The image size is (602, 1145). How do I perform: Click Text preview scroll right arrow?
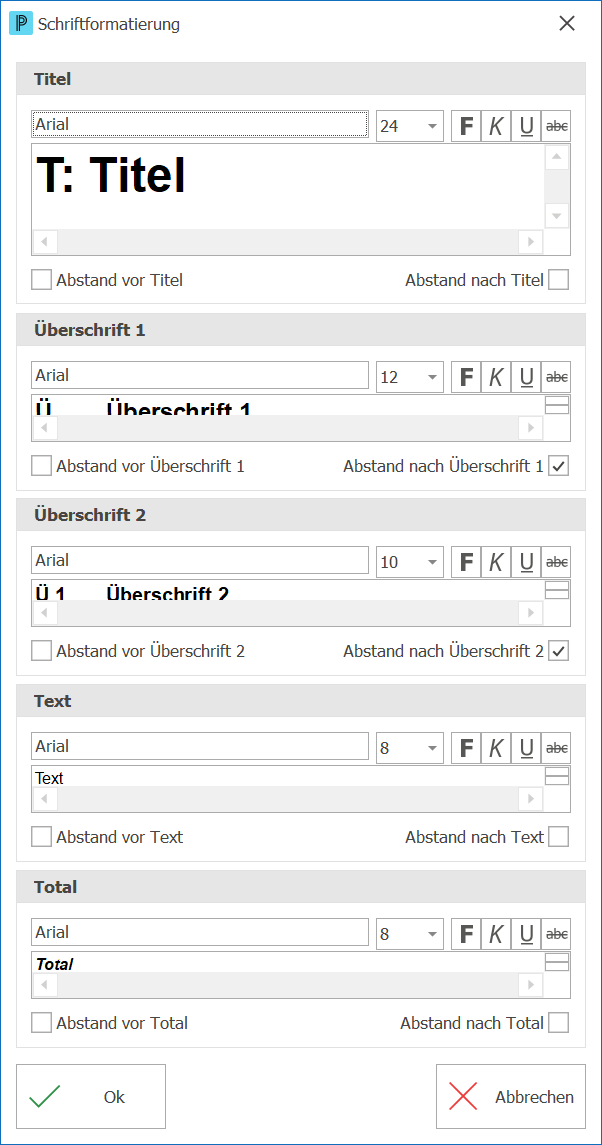point(530,799)
